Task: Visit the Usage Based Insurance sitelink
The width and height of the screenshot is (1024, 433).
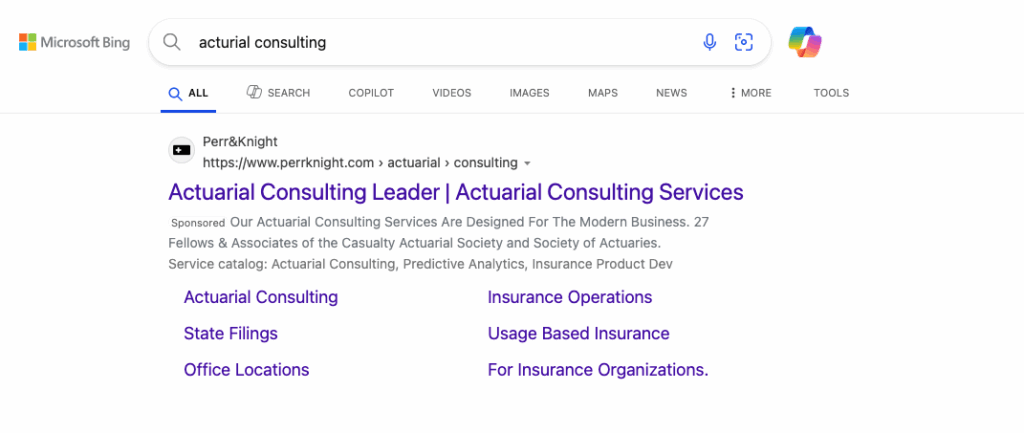Action: 579,334
